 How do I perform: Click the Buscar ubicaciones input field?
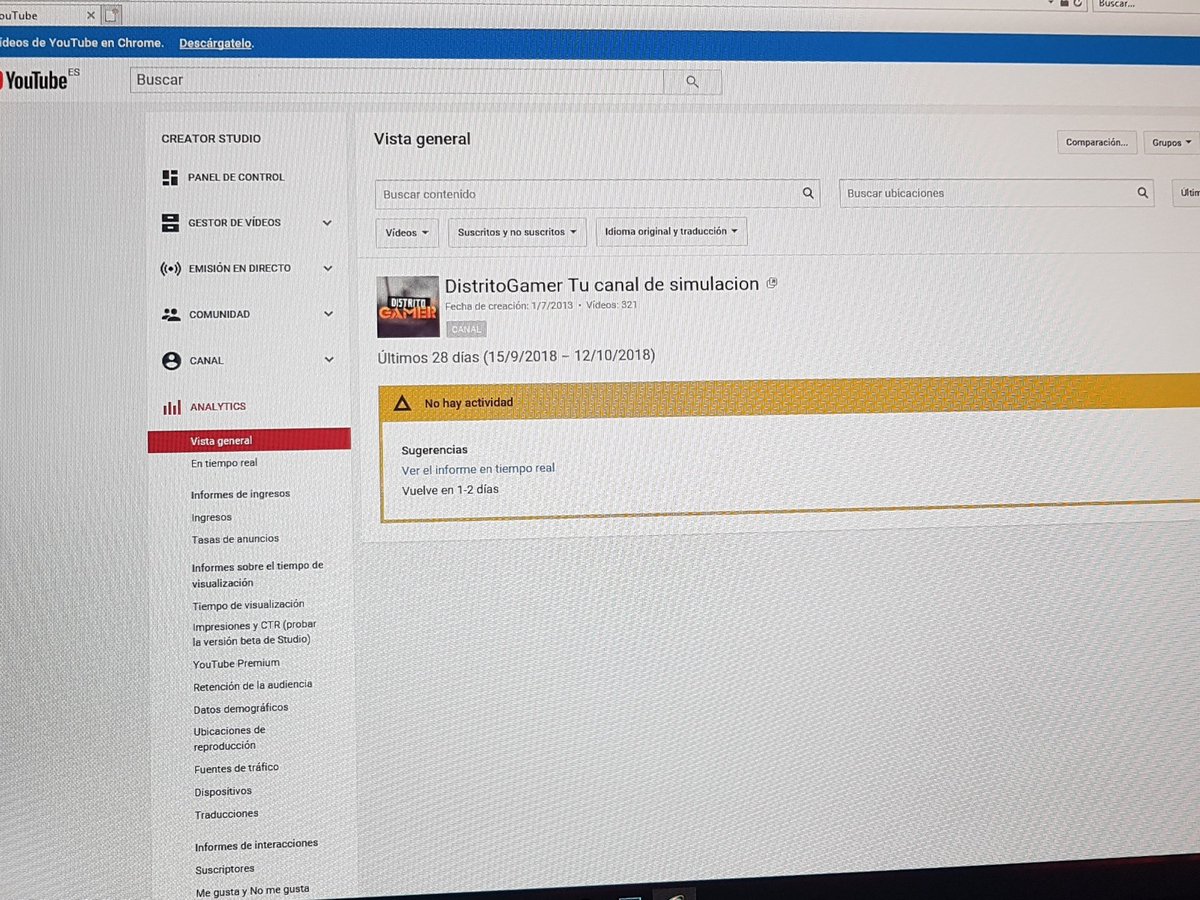pyautogui.click(x=997, y=193)
